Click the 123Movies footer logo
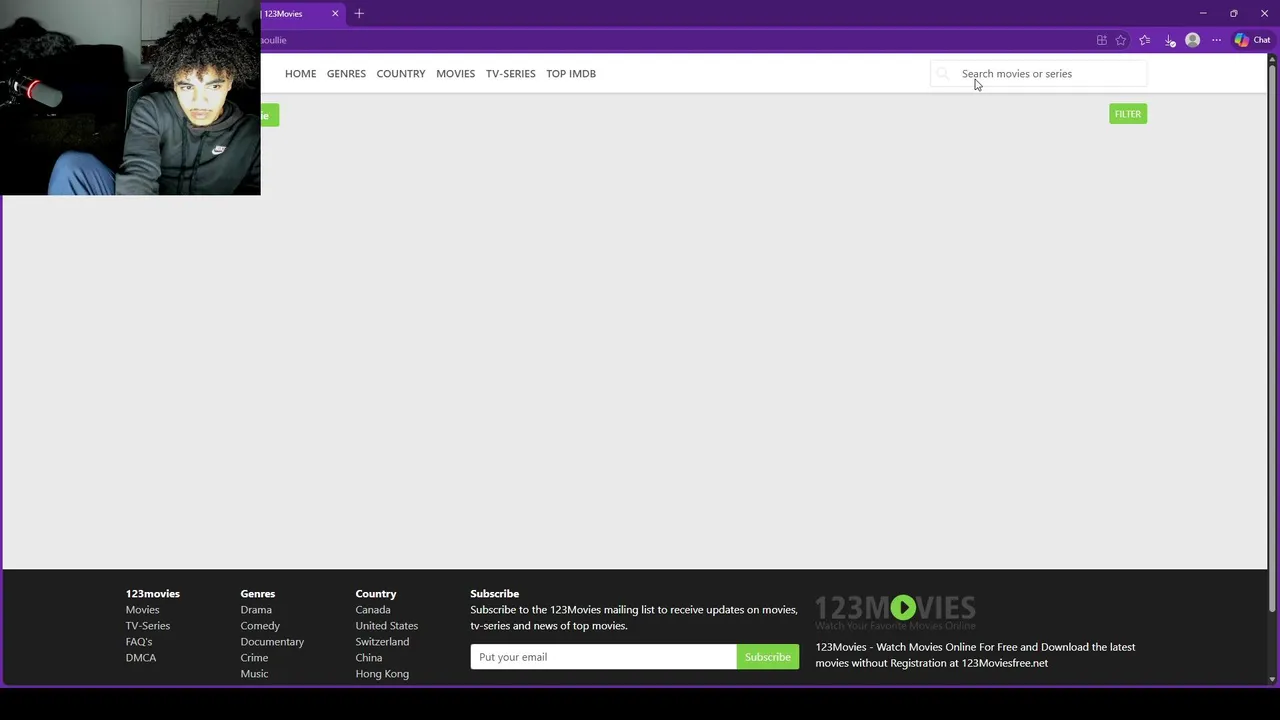Viewport: 1280px width, 720px height. click(895, 610)
